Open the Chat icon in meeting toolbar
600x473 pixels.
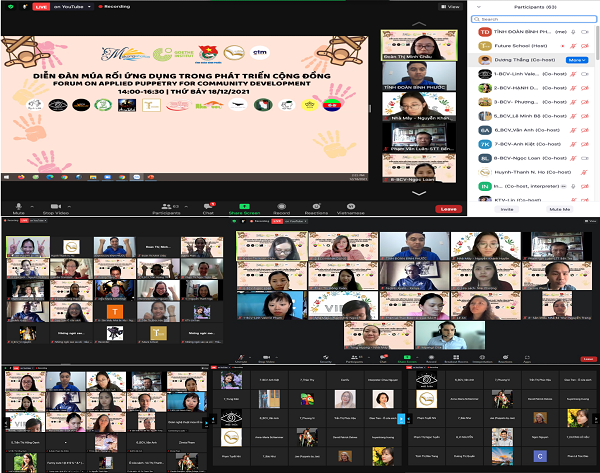[x=209, y=207]
